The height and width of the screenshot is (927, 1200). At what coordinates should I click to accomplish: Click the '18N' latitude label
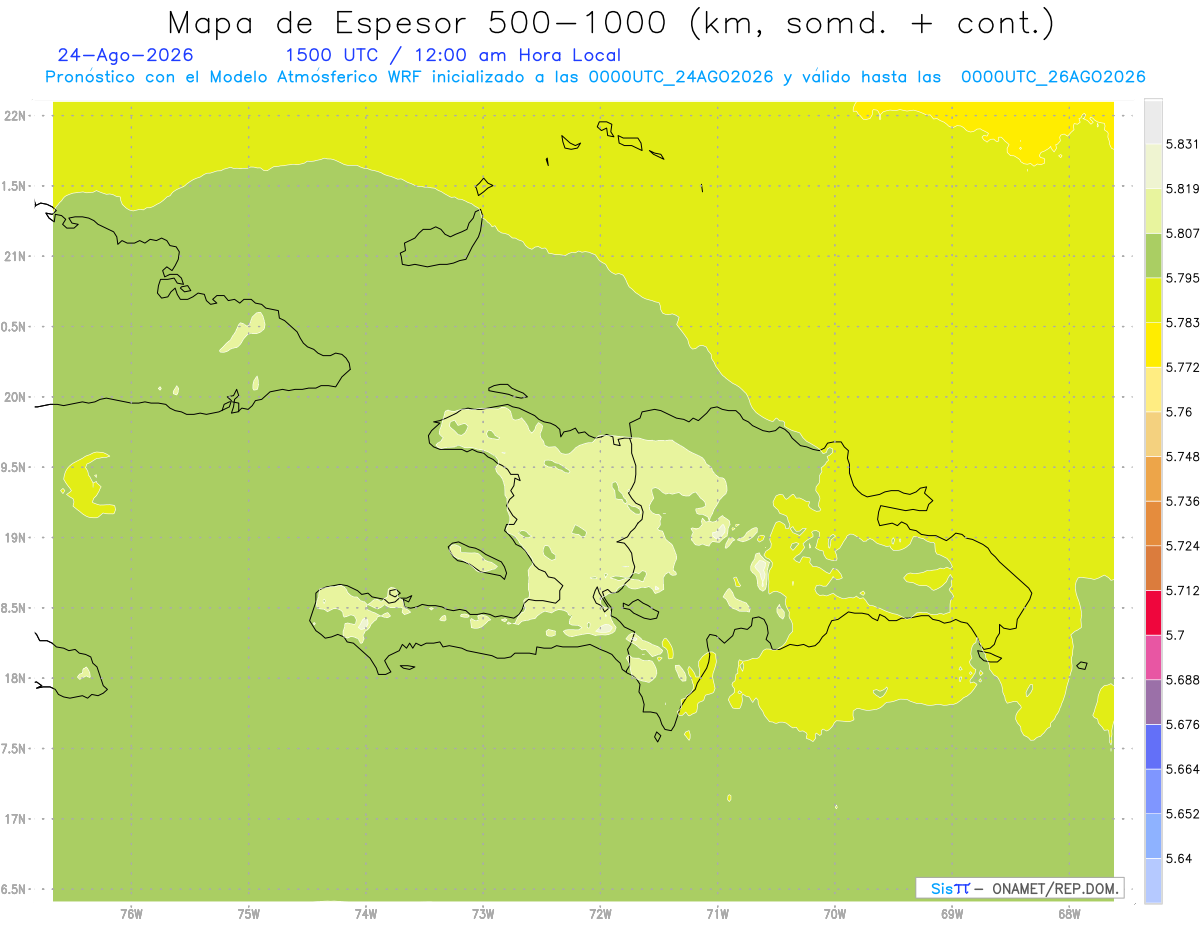click(15, 678)
